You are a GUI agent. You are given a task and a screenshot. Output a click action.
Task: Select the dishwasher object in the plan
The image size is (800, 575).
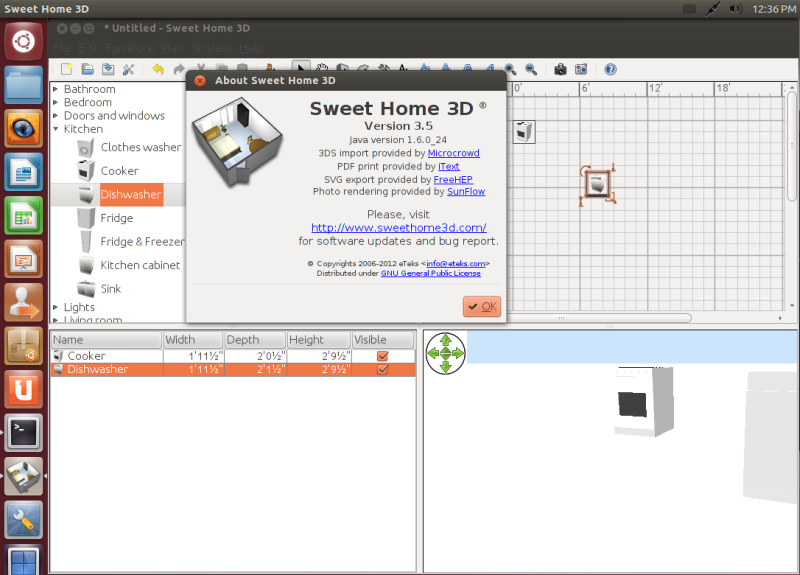click(597, 184)
